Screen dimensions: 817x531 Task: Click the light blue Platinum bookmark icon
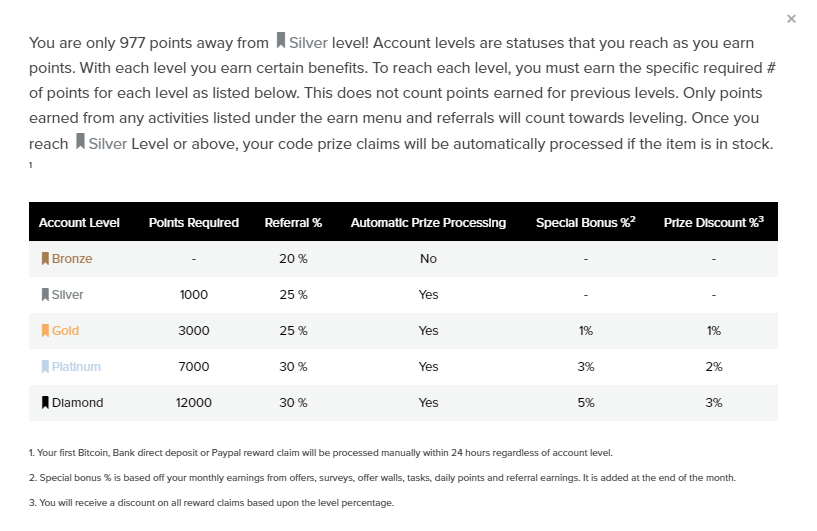pos(45,367)
